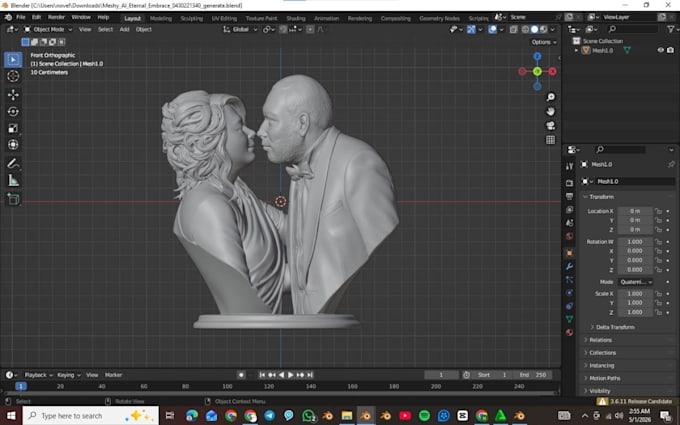Open the Material properties tab
680x425 pixels.
click(x=569, y=333)
